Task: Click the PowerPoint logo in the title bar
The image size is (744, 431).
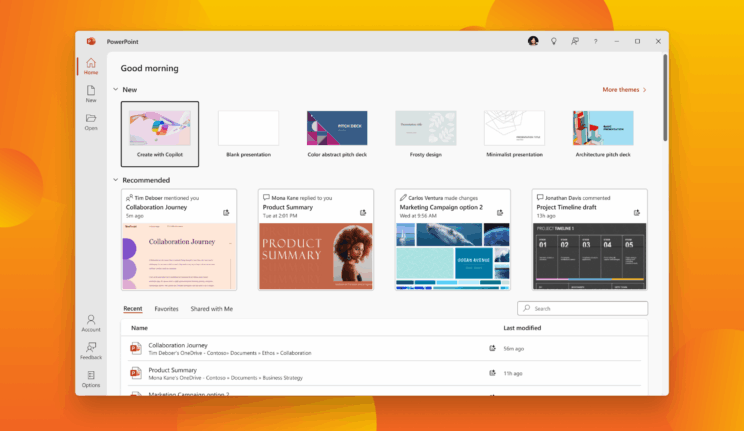Action: pos(91,41)
